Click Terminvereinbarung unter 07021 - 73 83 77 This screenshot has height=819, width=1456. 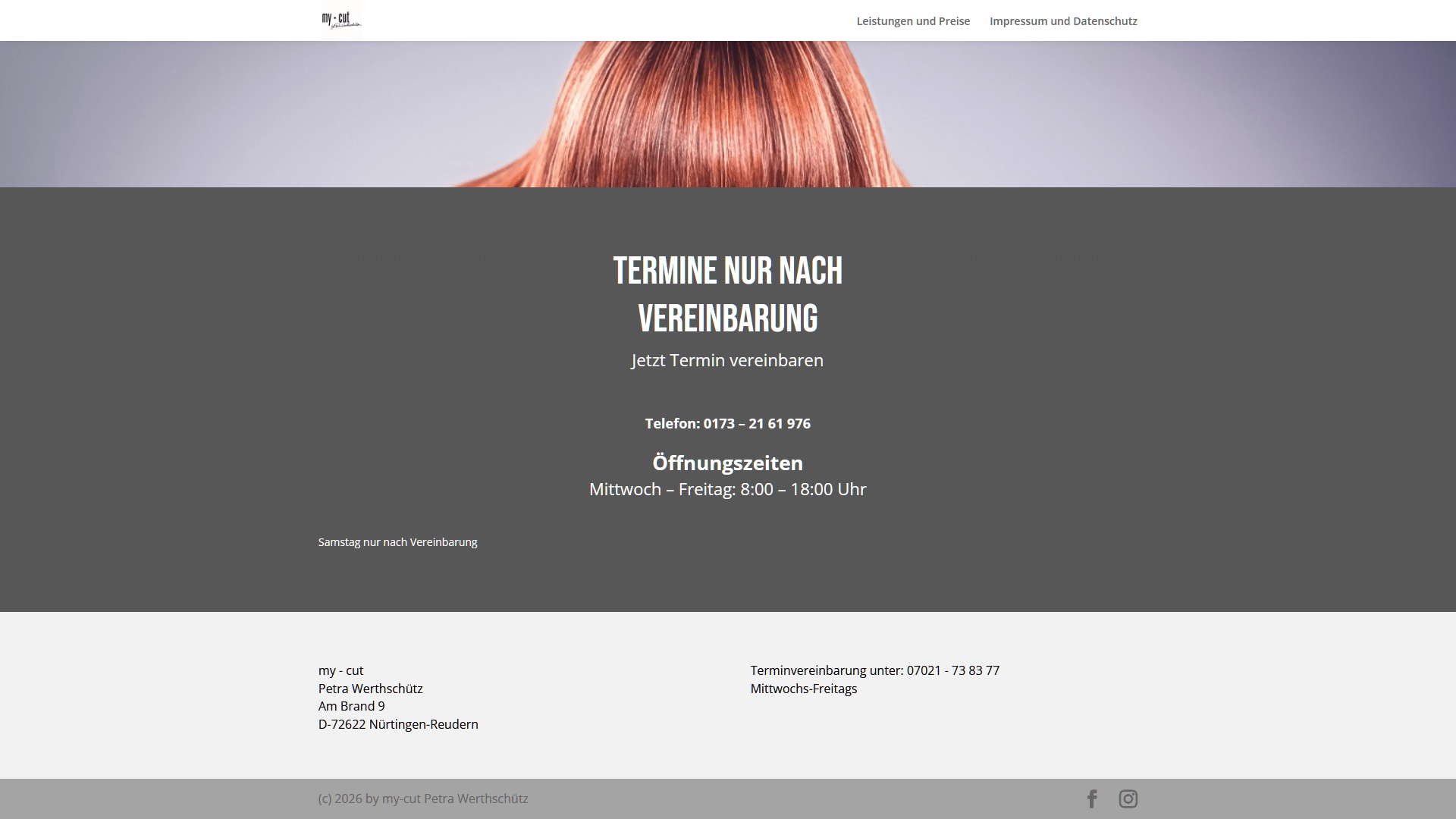[x=874, y=670]
